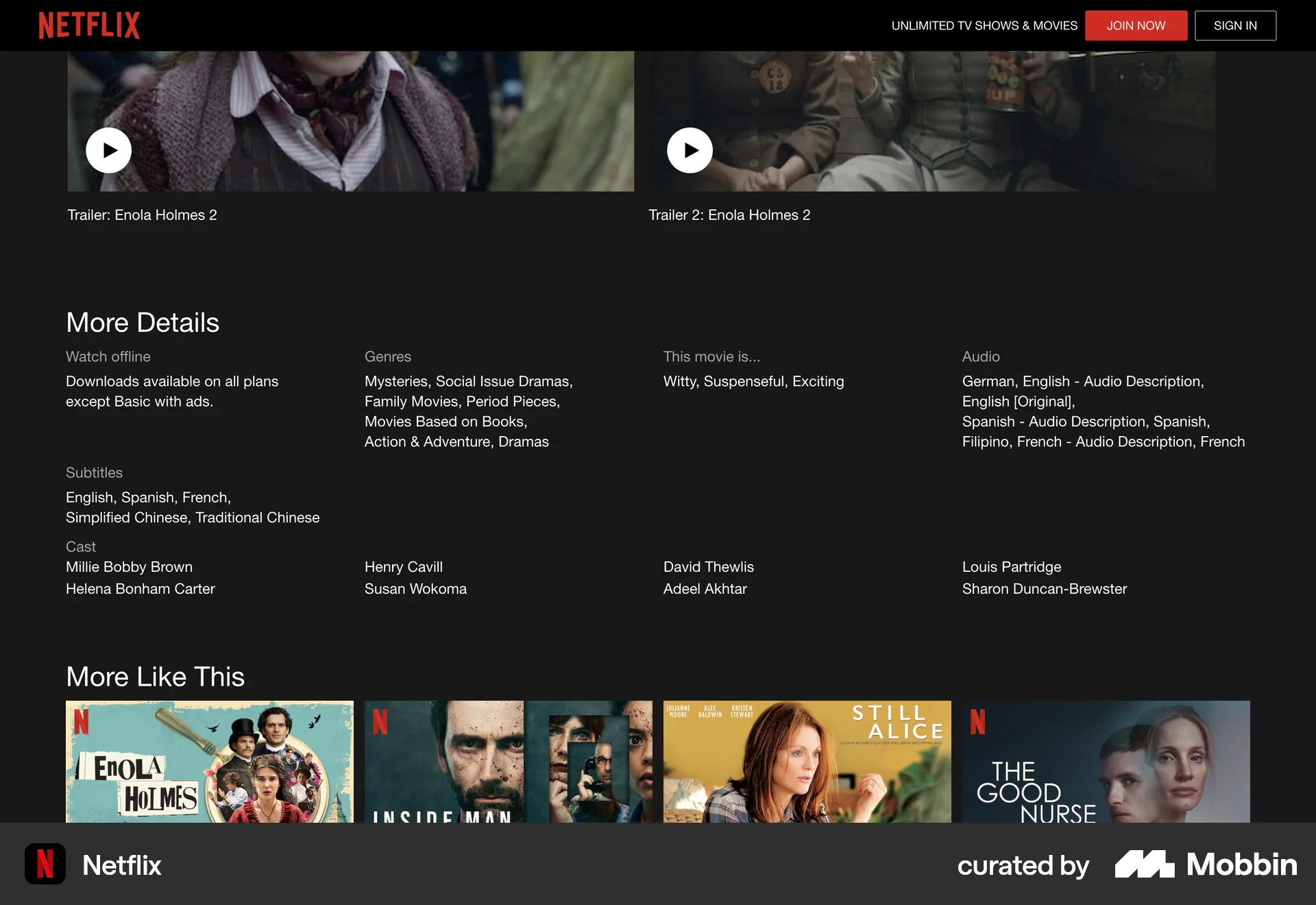Click UNLIMITED TV SHOWS & MOVIES text
This screenshot has width=1316, height=905.
coord(984,25)
